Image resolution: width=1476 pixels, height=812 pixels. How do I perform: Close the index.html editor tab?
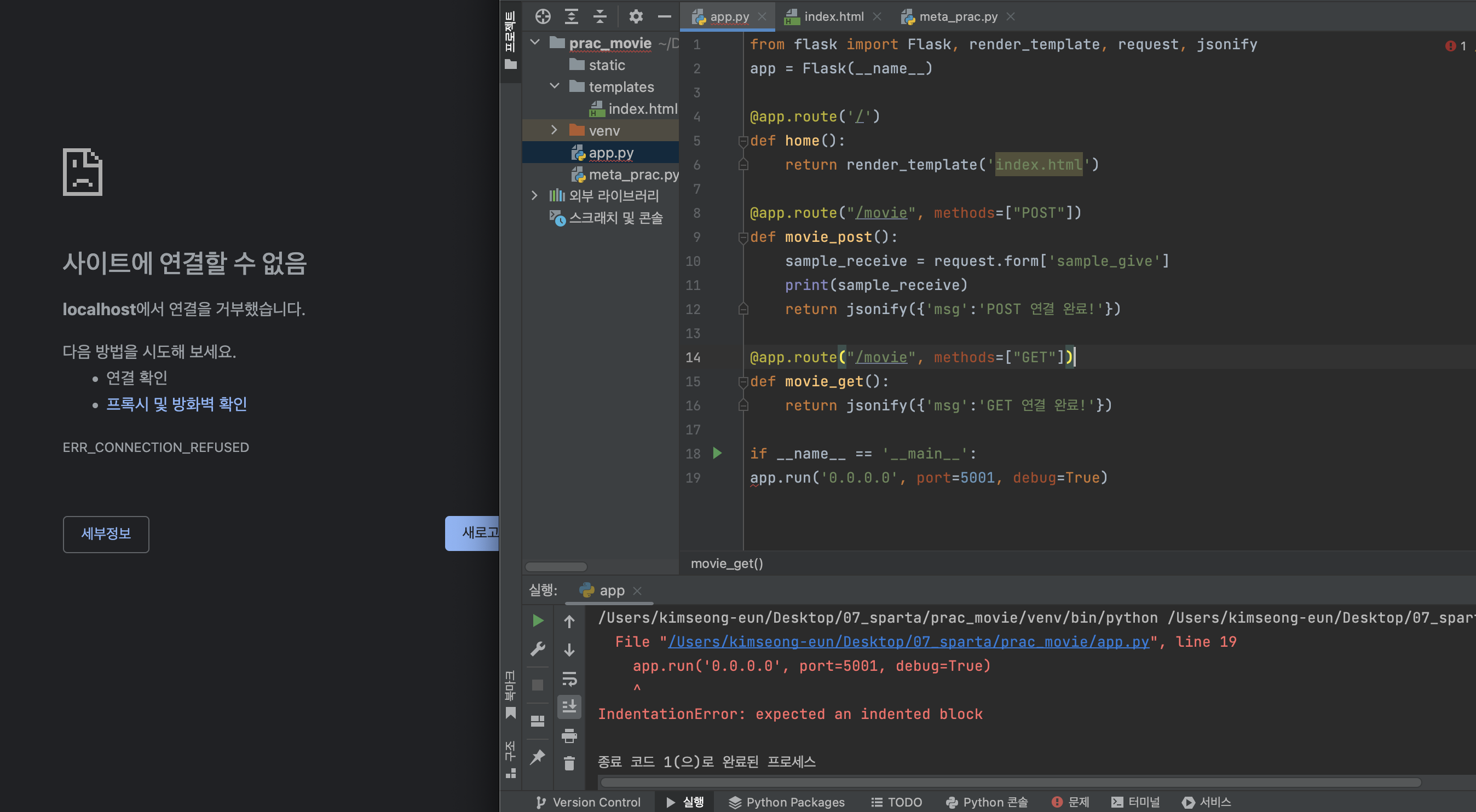coord(877,16)
